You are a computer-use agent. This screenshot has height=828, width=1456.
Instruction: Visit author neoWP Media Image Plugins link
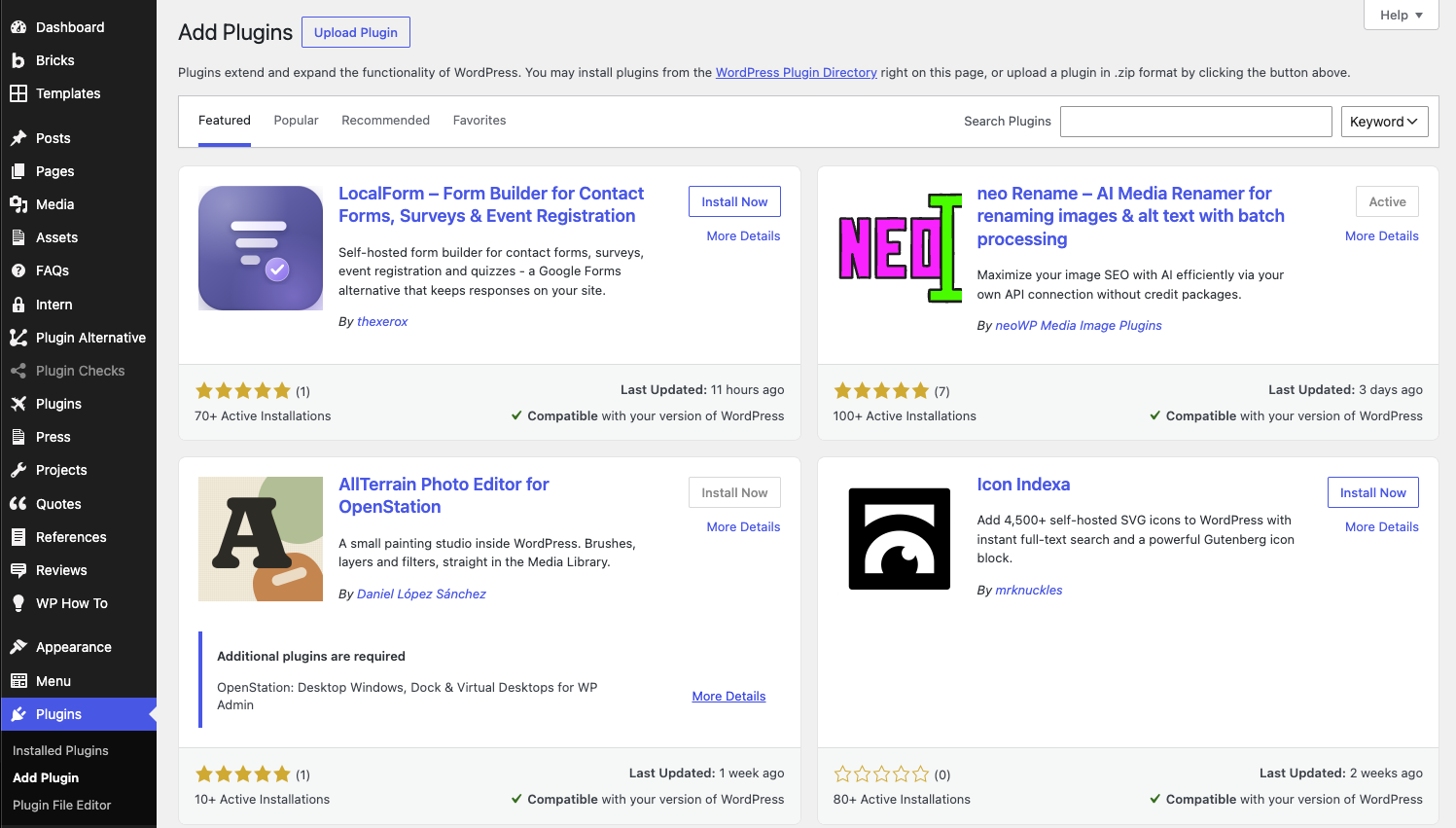(1079, 326)
